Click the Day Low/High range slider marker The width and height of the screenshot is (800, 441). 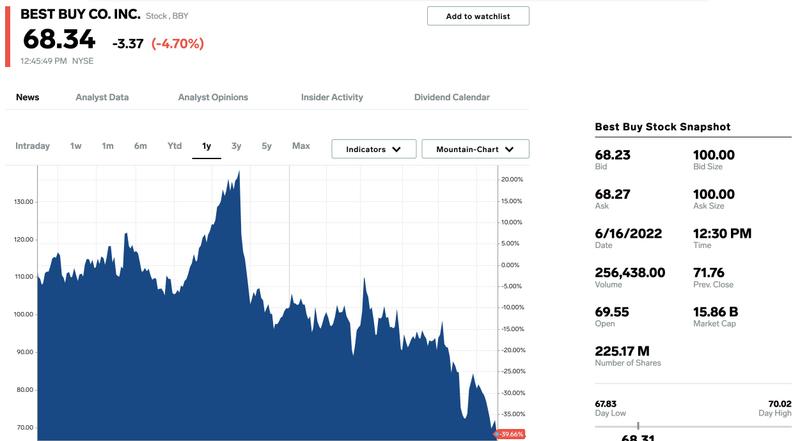(638, 426)
